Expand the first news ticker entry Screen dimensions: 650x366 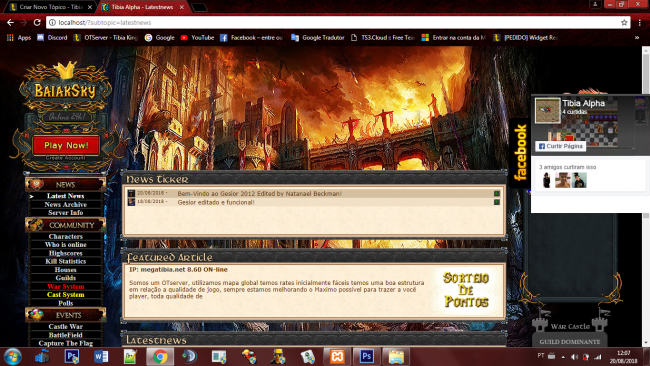pyautogui.click(x=497, y=194)
